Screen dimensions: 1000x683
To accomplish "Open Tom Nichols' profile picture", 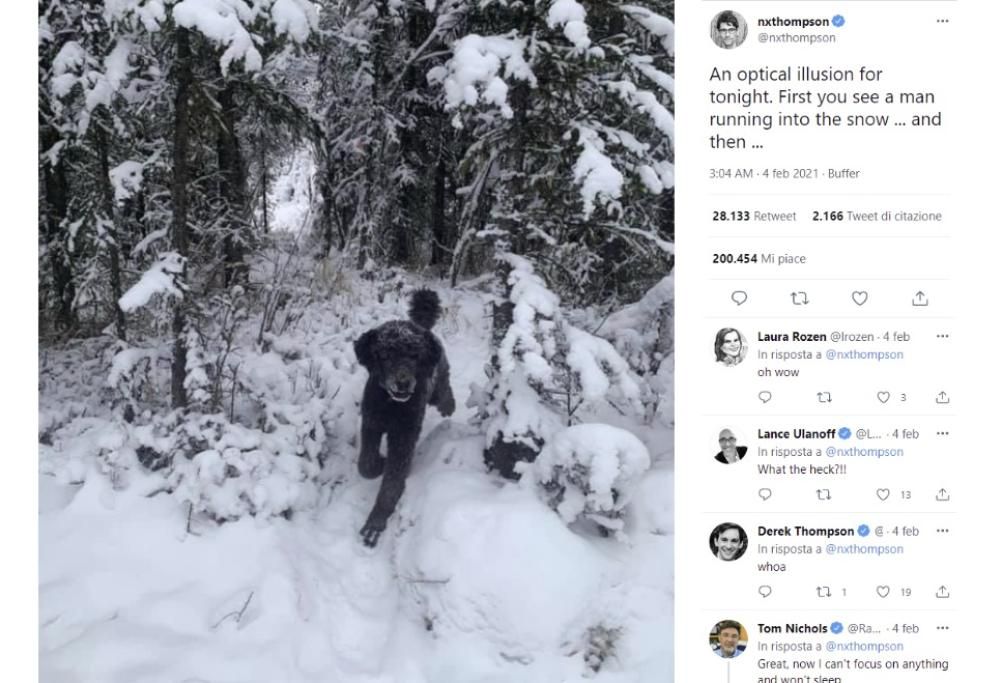I will coord(728,639).
